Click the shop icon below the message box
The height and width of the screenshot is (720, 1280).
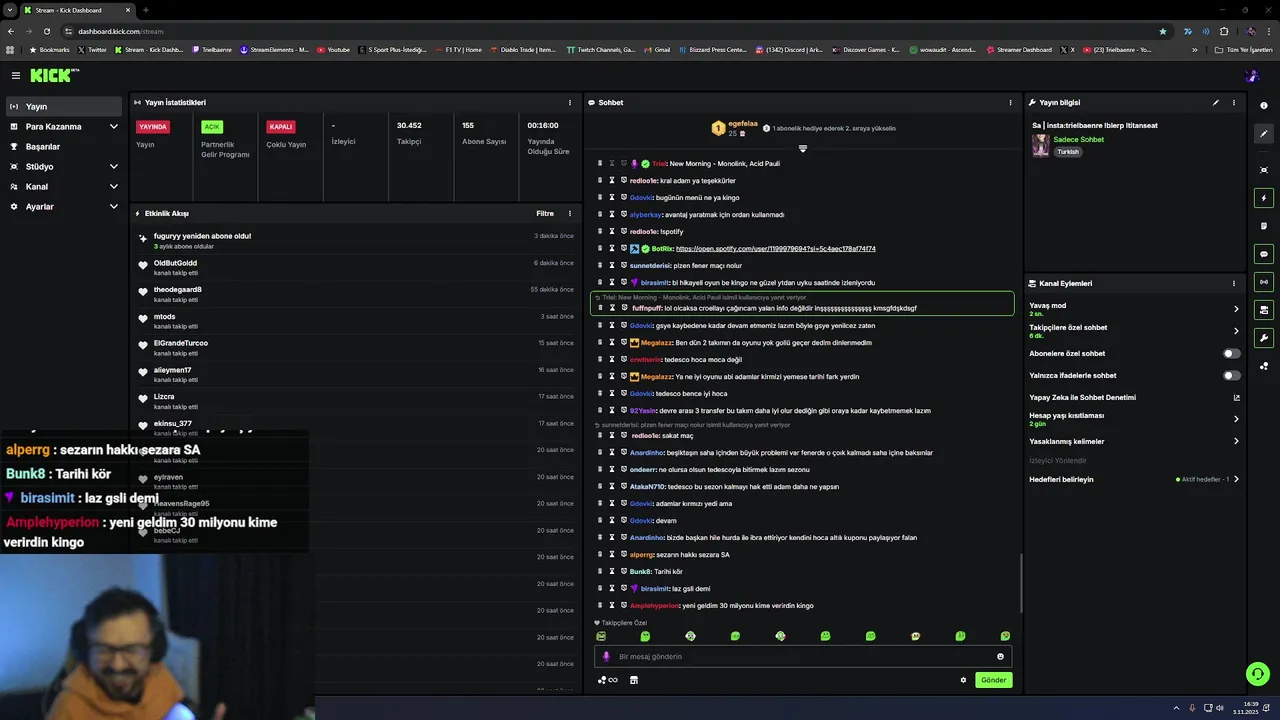coord(633,680)
